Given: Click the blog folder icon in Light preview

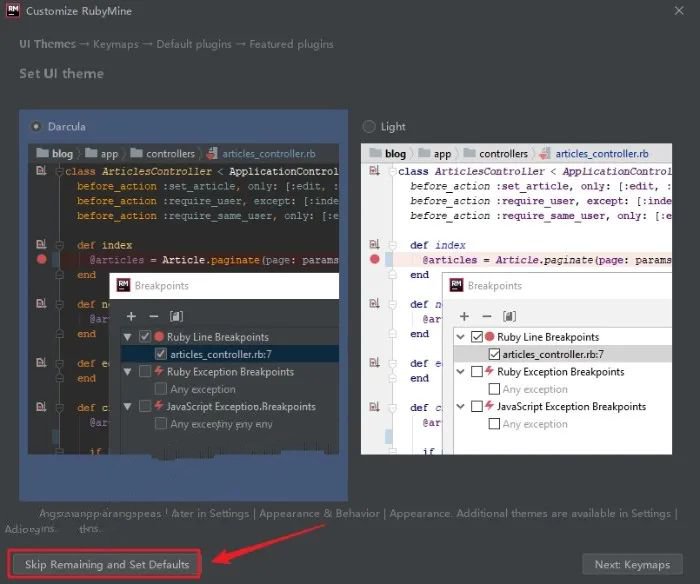Looking at the screenshot, I should pyautogui.click(x=376, y=153).
